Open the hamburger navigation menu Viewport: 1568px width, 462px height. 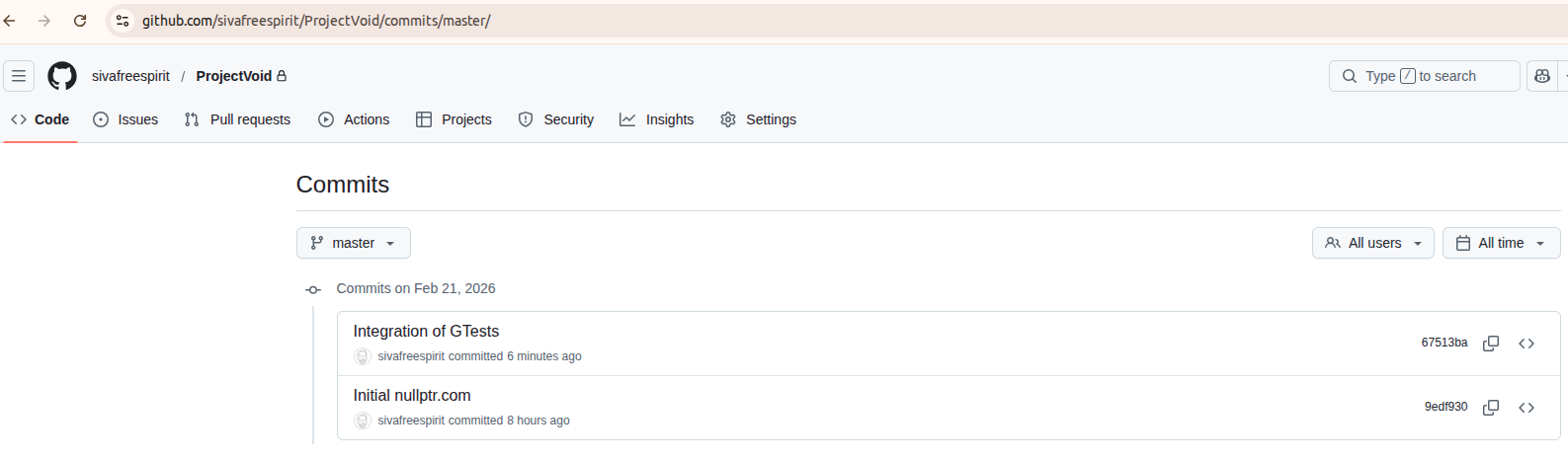coord(19,76)
